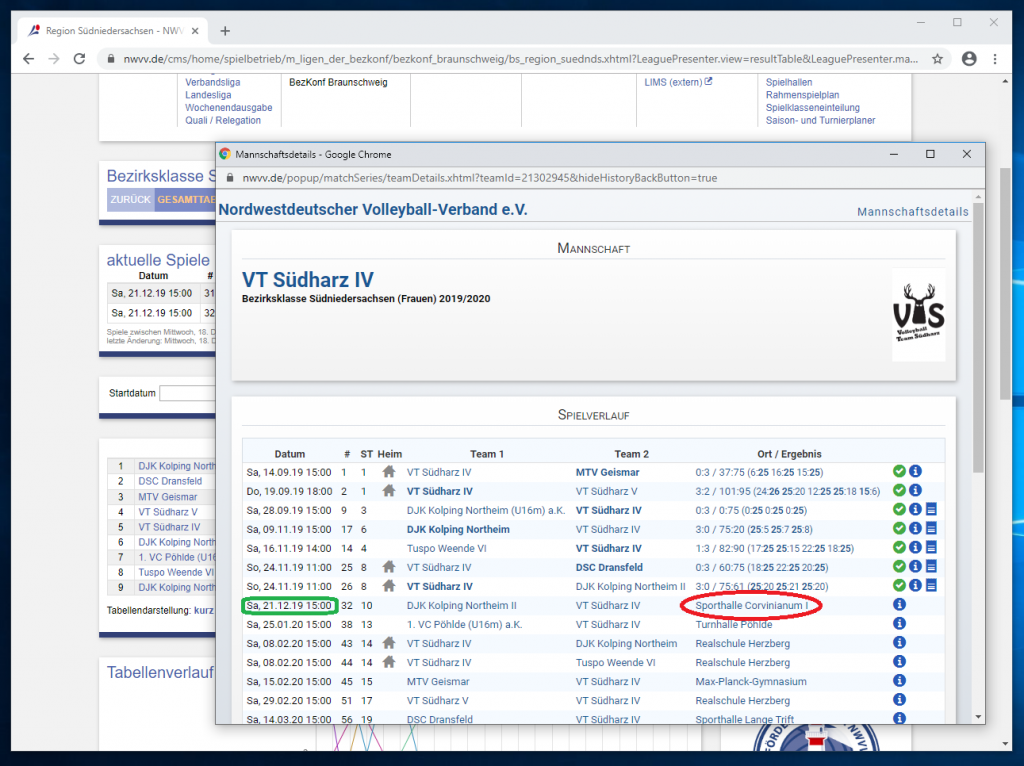
Task: Click info icon in 29.02.20 VT Südharz V row
Action: pos(899,699)
